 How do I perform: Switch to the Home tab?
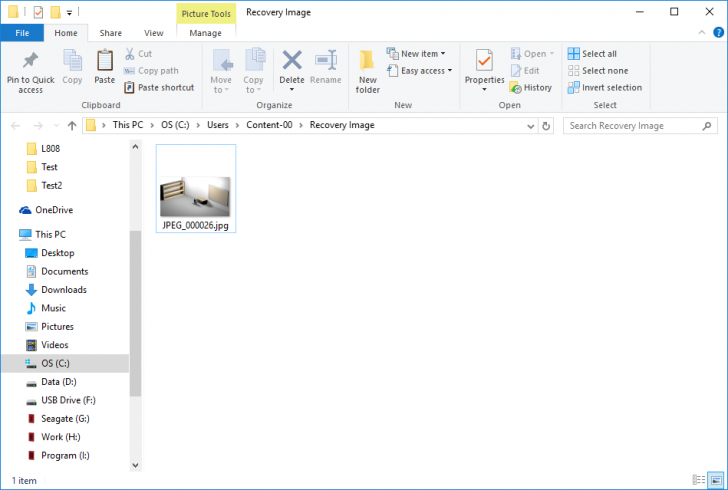point(65,33)
